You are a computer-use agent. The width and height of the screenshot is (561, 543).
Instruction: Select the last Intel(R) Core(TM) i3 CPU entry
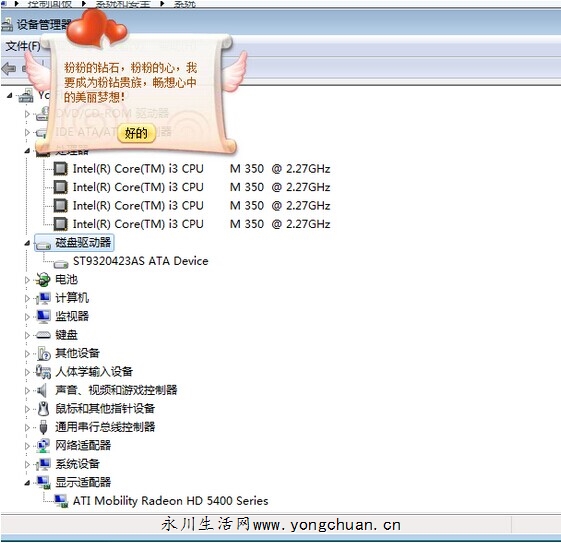(x=201, y=224)
